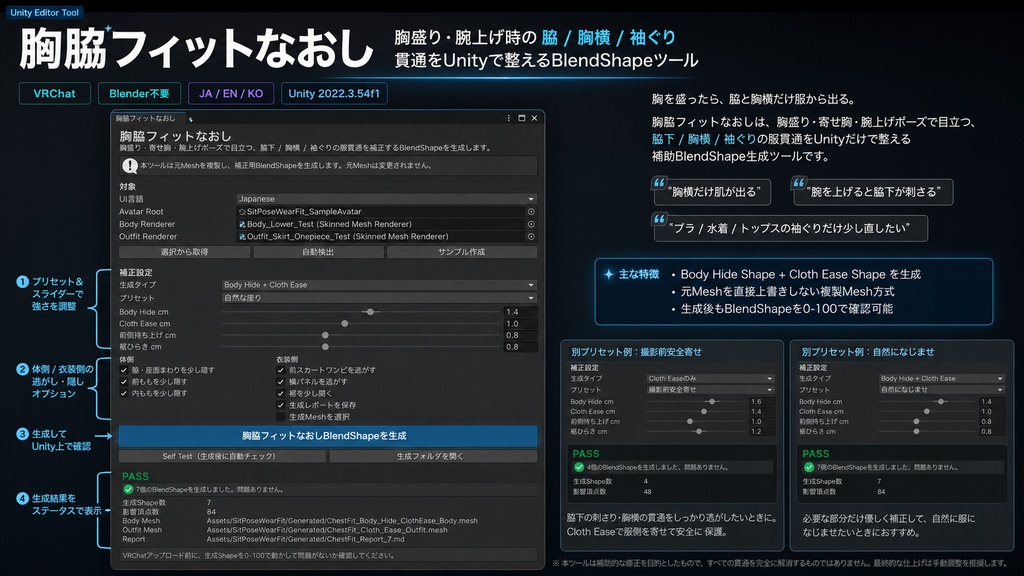Select the 胸脇フィットなおし window tab
The image size is (1024, 576).
(146, 118)
